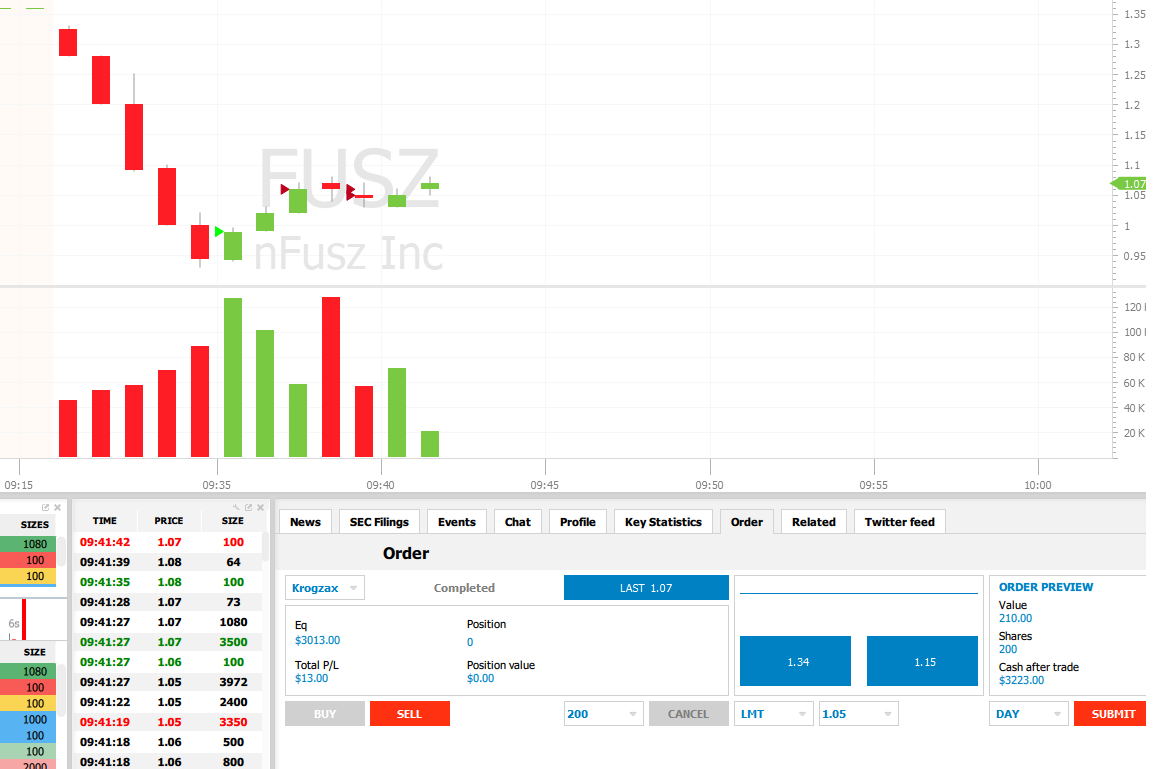Screen dimensions: 1158x769
Task: Click the SIZES column header
Action: point(34,524)
